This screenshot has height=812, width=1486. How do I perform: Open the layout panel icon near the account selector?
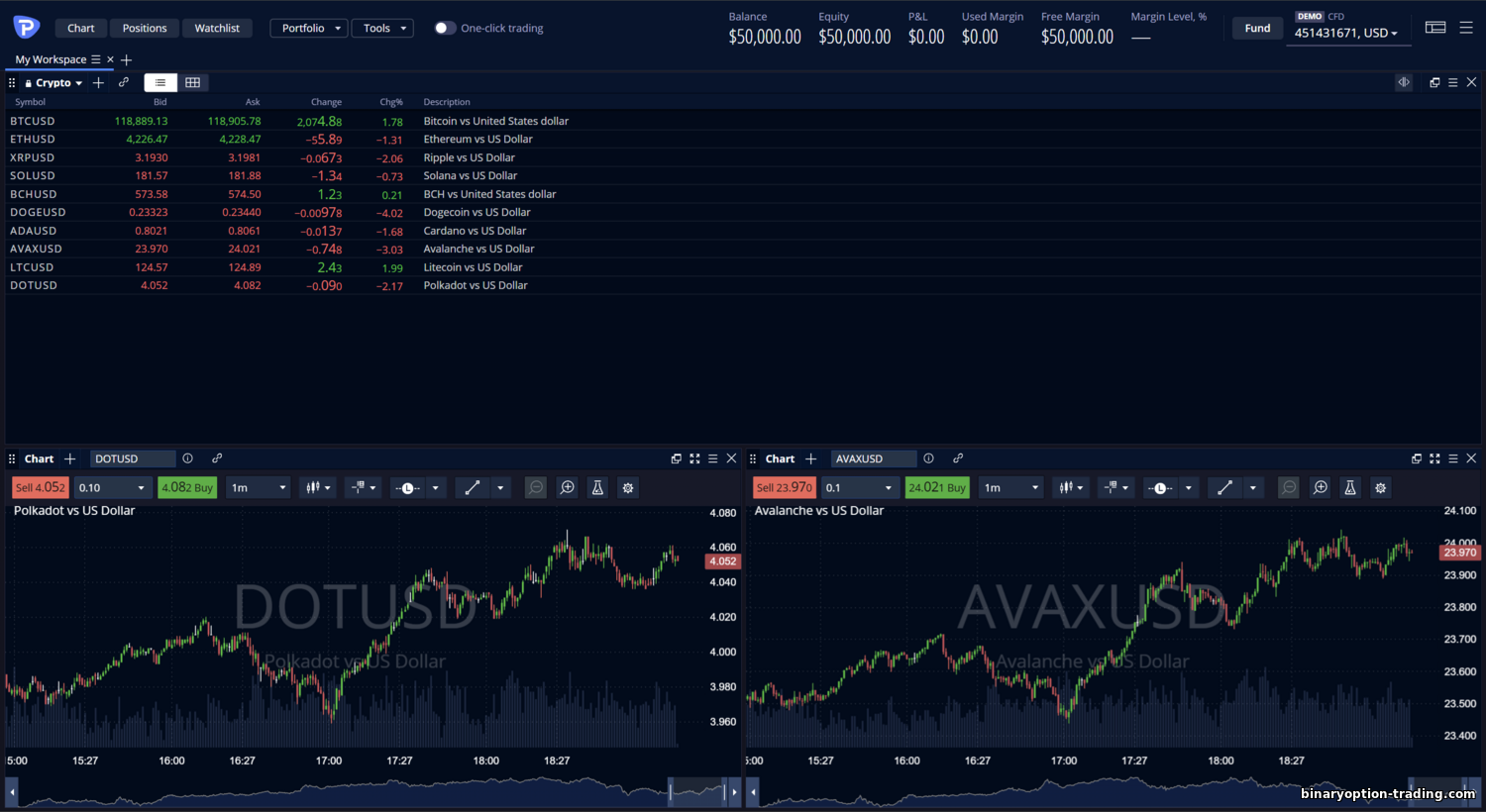[x=1435, y=28]
